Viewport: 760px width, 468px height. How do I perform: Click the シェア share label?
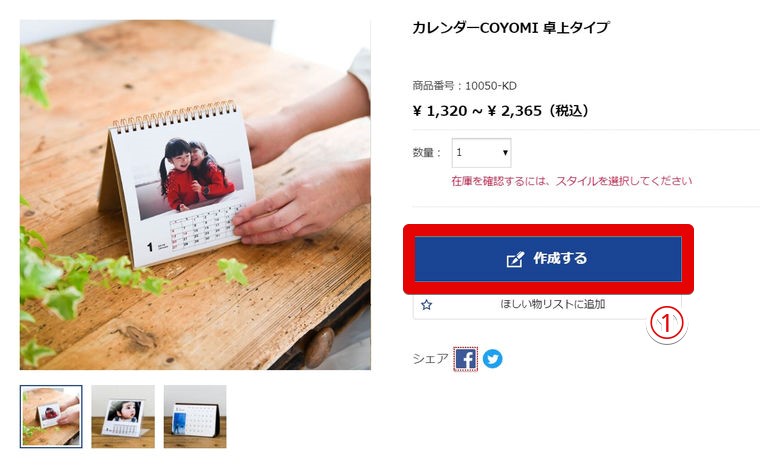(x=430, y=359)
